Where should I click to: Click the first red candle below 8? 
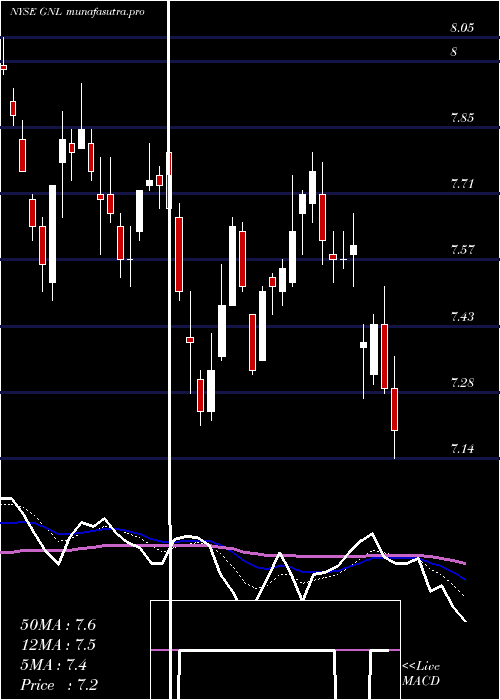tap(3, 67)
